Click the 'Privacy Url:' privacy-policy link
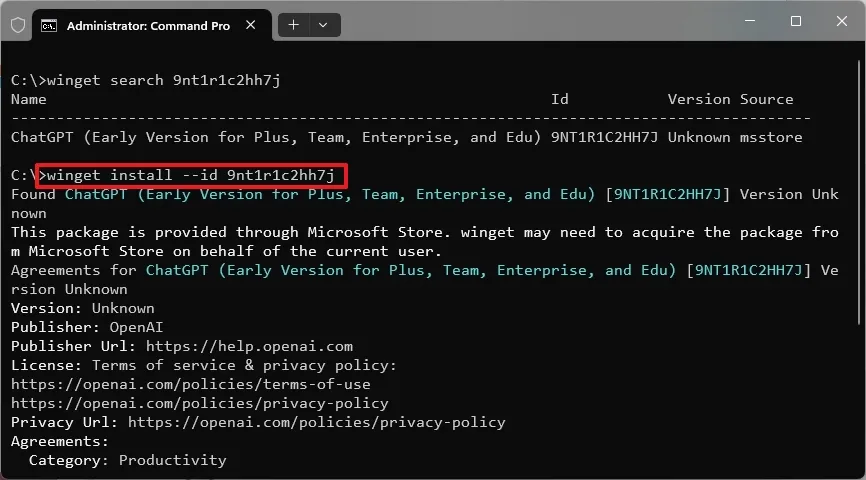866x480 pixels. pyautogui.click(x=316, y=423)
